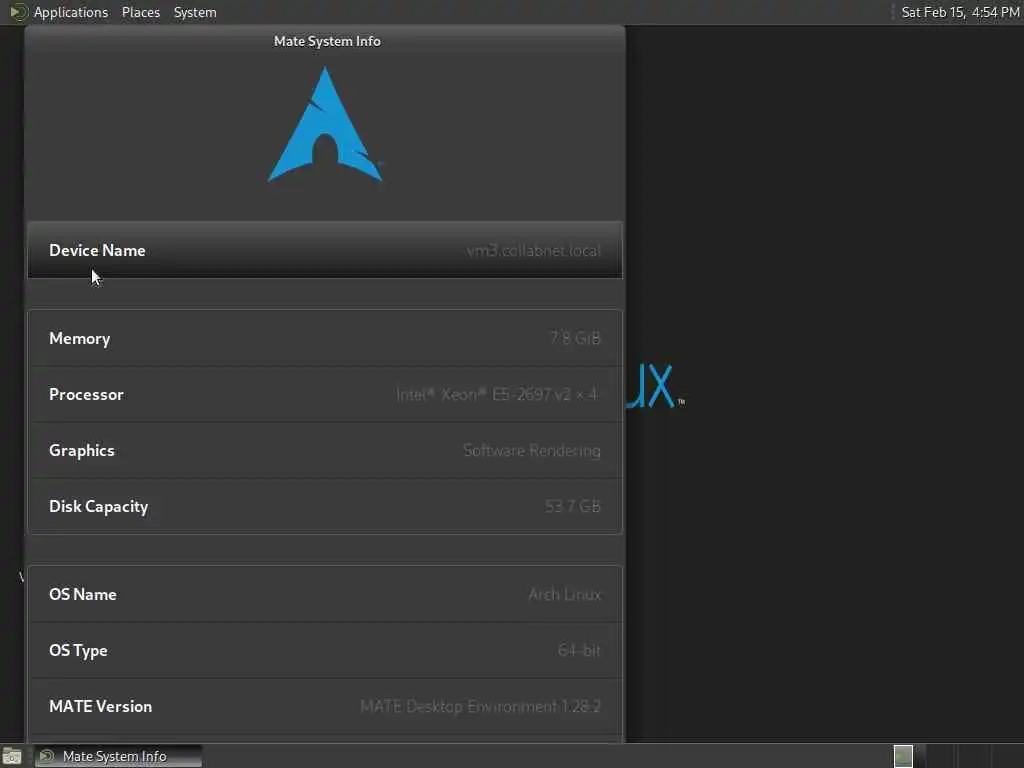
Task: Click the vm3.collabnet.local hostname value
Action: (534, 251)
